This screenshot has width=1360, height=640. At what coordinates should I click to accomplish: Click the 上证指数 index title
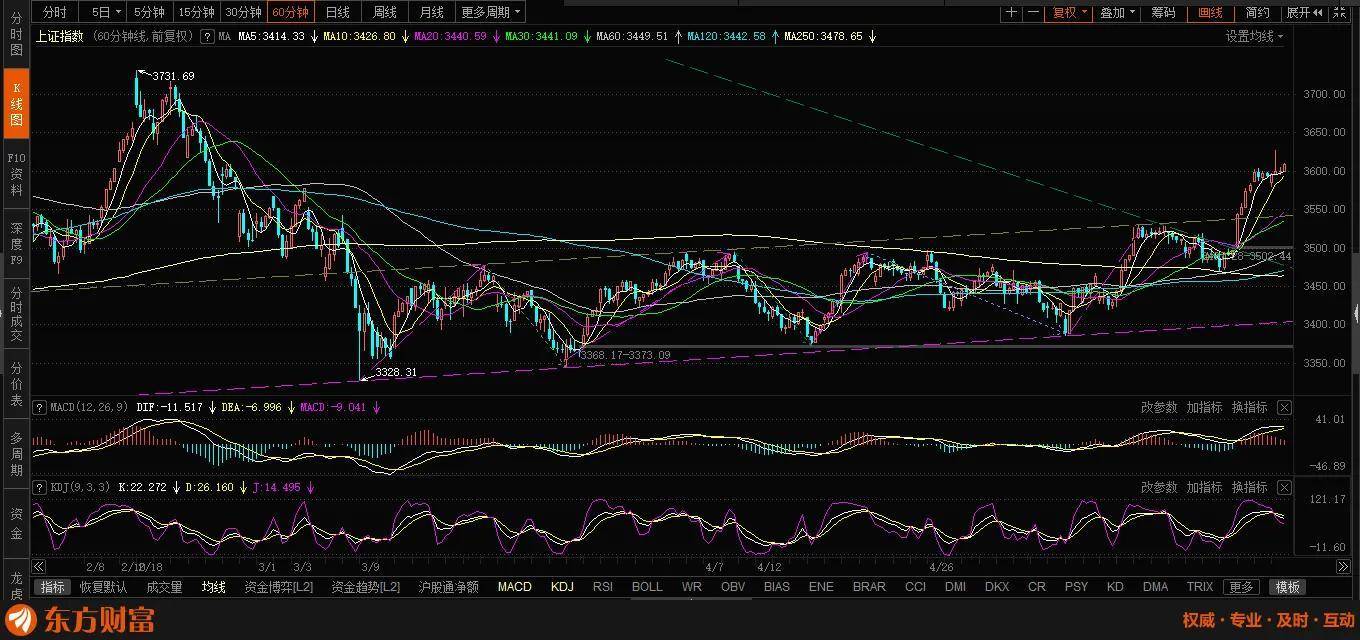coord(61,36)
